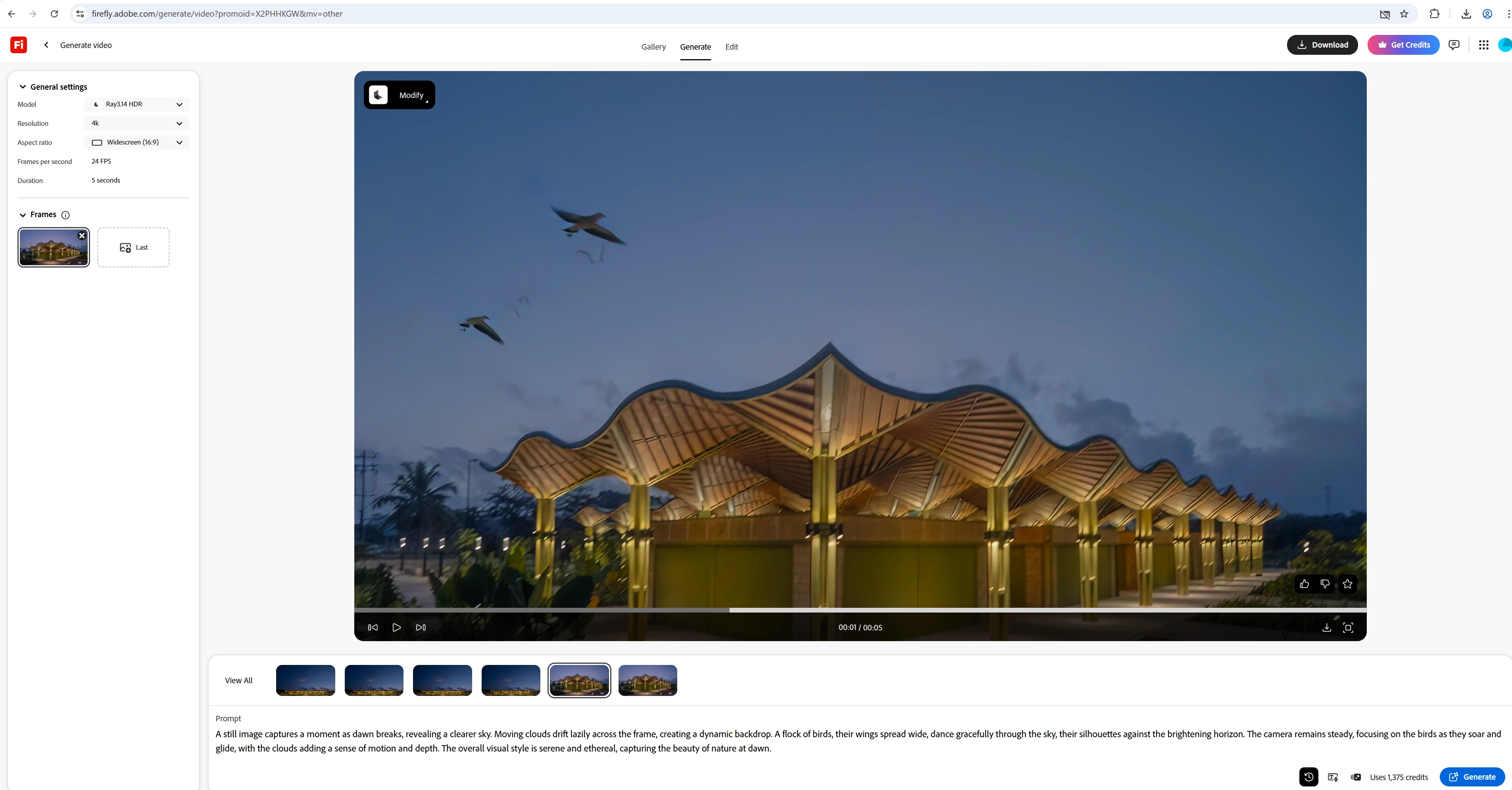Click the thumbs down icon on video
Screen dimensions: 1512x790
[1326, 584]
